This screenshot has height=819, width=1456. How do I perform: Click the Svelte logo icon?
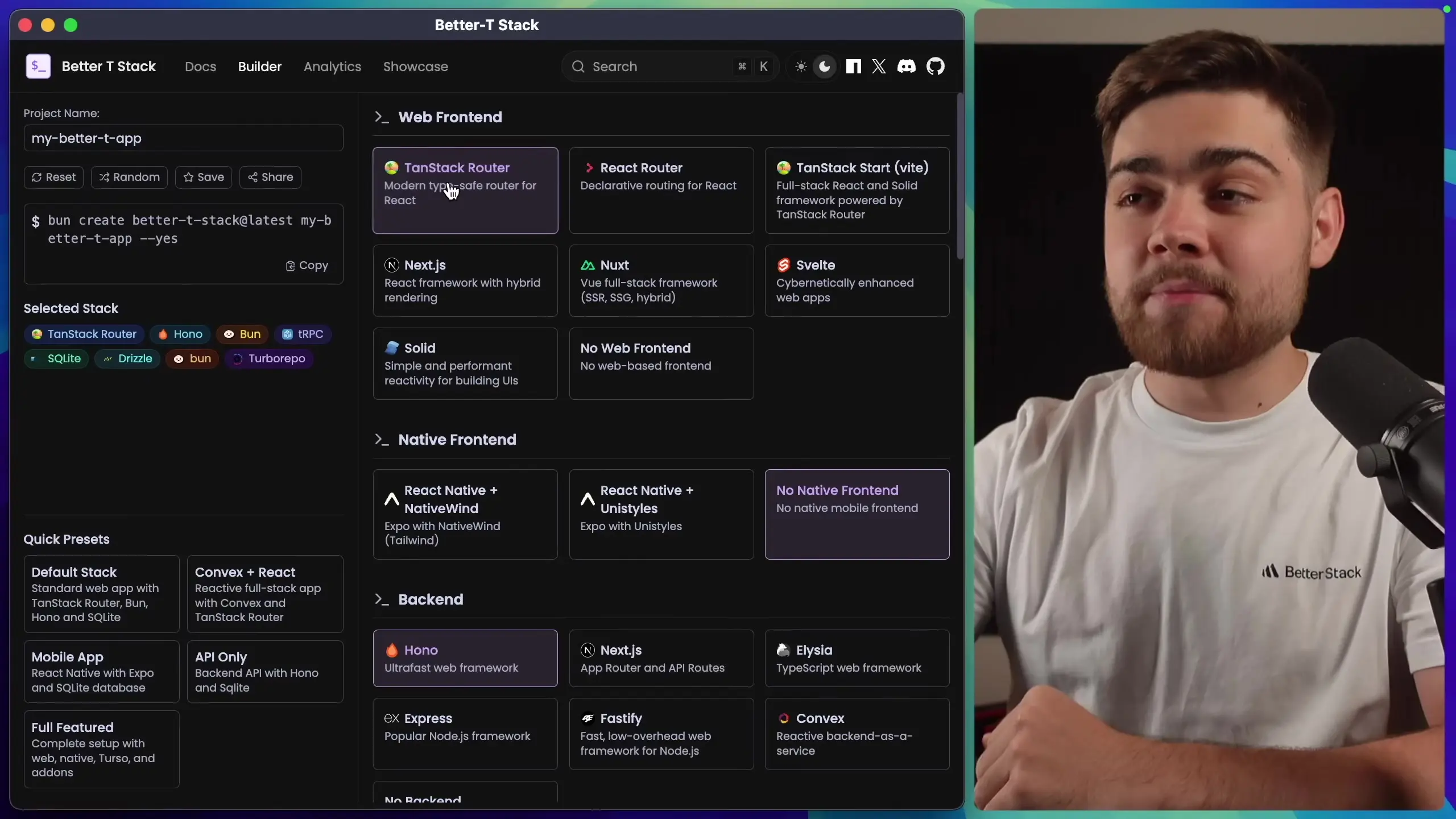(x=784, y=265)
